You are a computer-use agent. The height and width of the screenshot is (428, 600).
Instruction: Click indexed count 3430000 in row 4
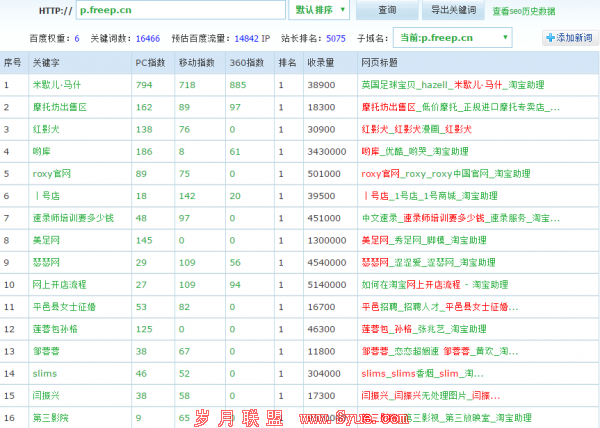[x=327, y=151]
